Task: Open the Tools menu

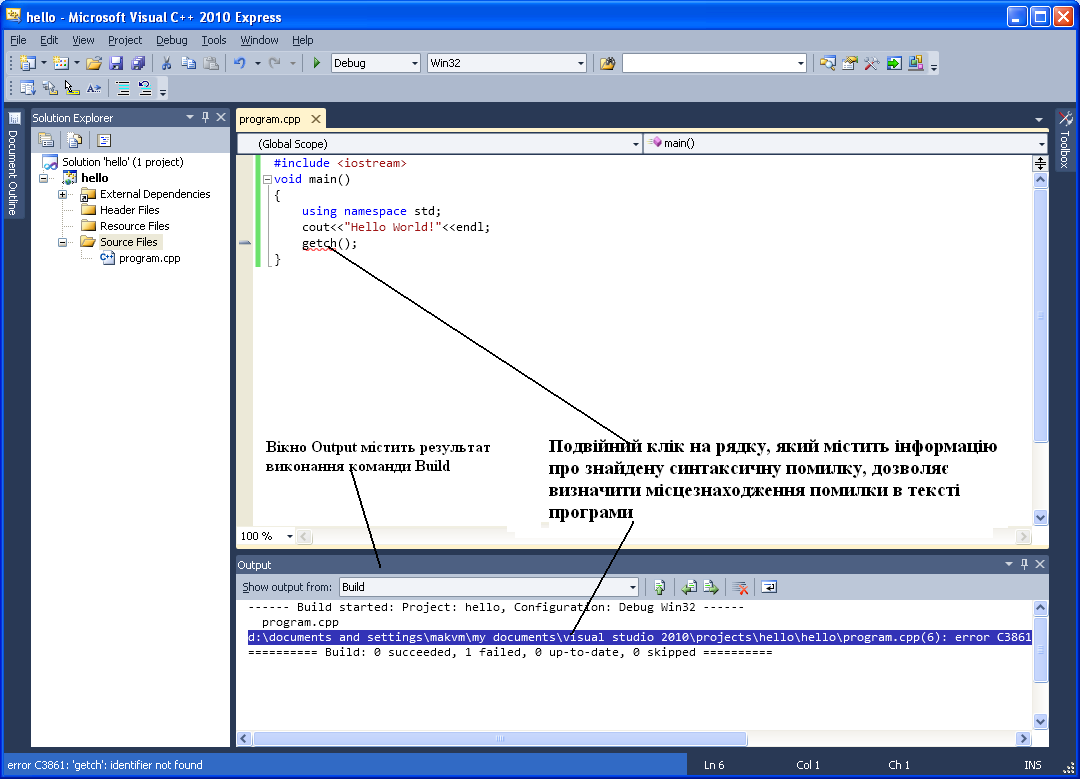Action: (x=214, y=40)
